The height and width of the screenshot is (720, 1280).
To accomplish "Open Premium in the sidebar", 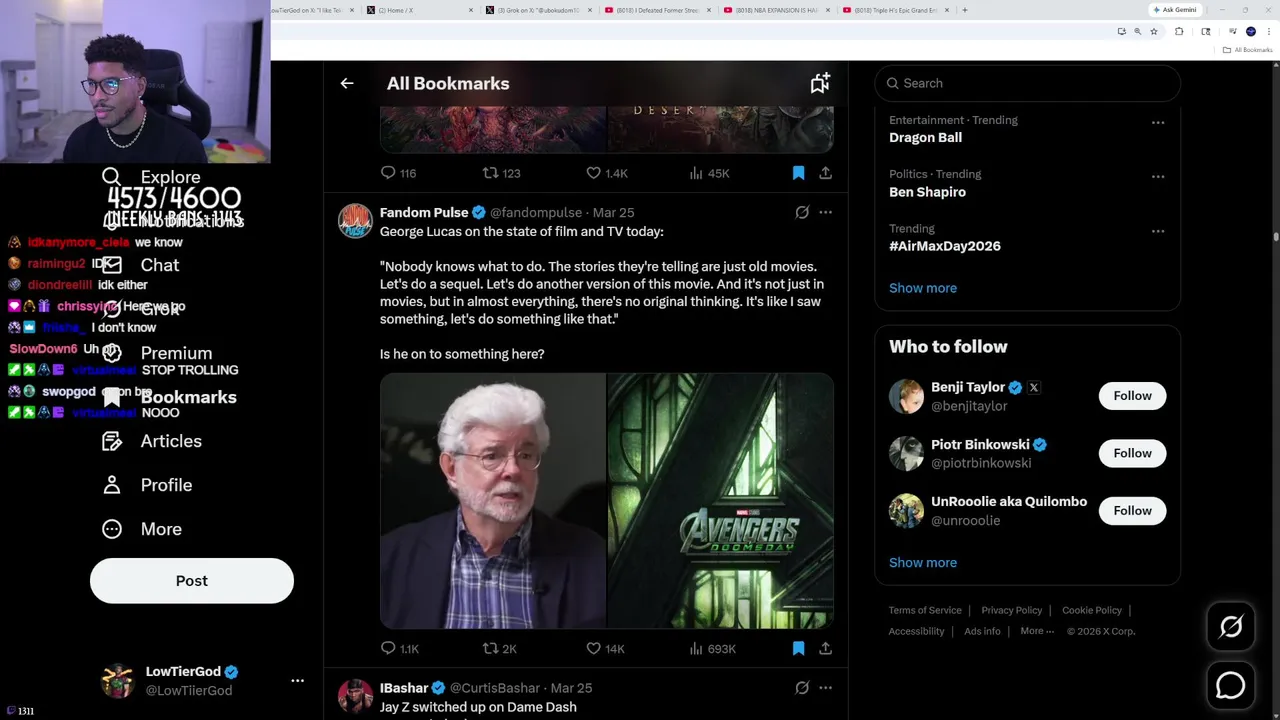I will click(157, 353).
